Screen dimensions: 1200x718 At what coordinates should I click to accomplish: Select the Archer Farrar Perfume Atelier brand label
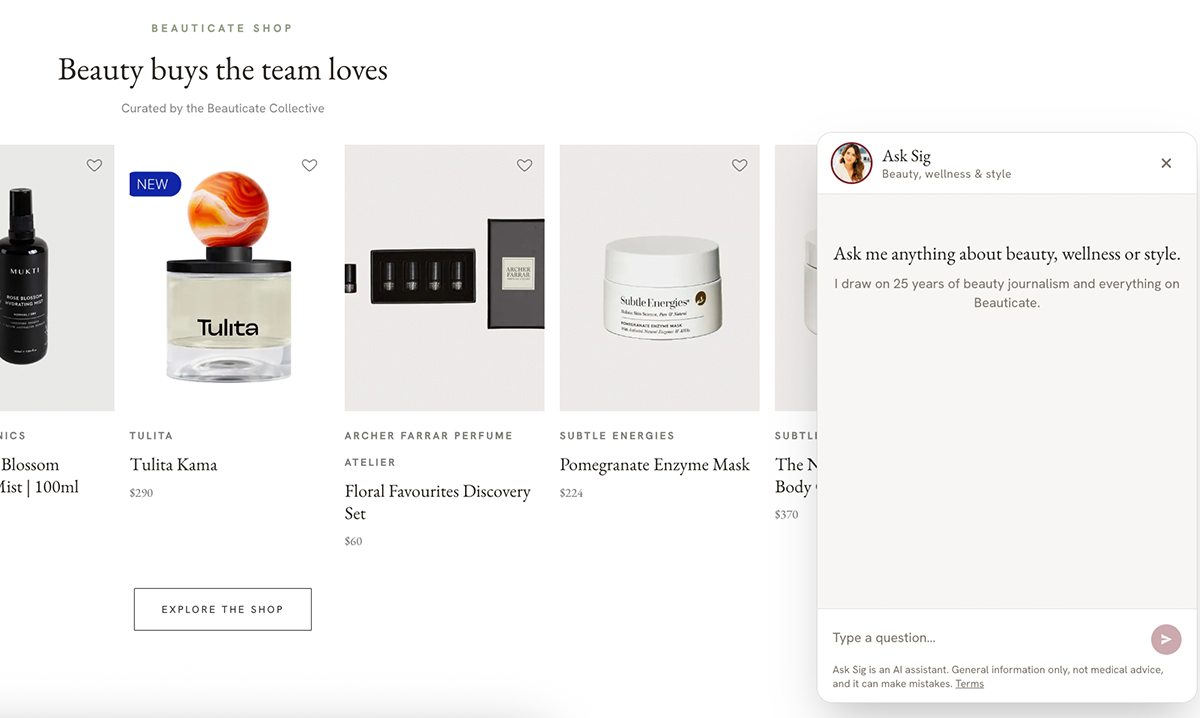[x=429, y=449]
